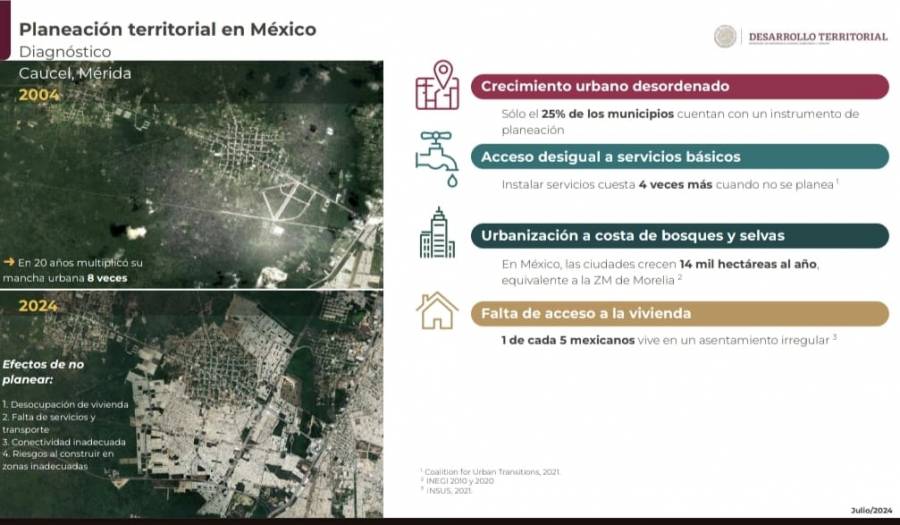Click the 'INEGI 2010 y 2020' footnote
900x525 pixels.
tap(458, 481)
